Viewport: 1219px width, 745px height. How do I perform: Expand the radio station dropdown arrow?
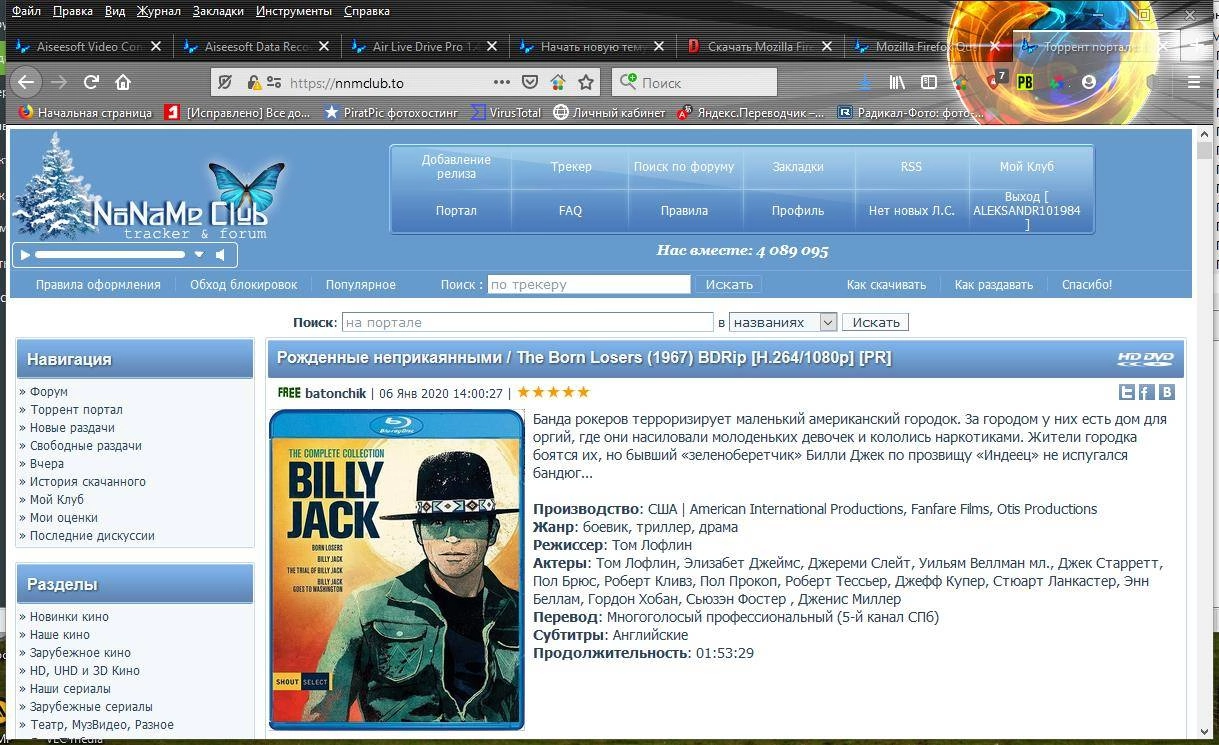coord(199,255)
